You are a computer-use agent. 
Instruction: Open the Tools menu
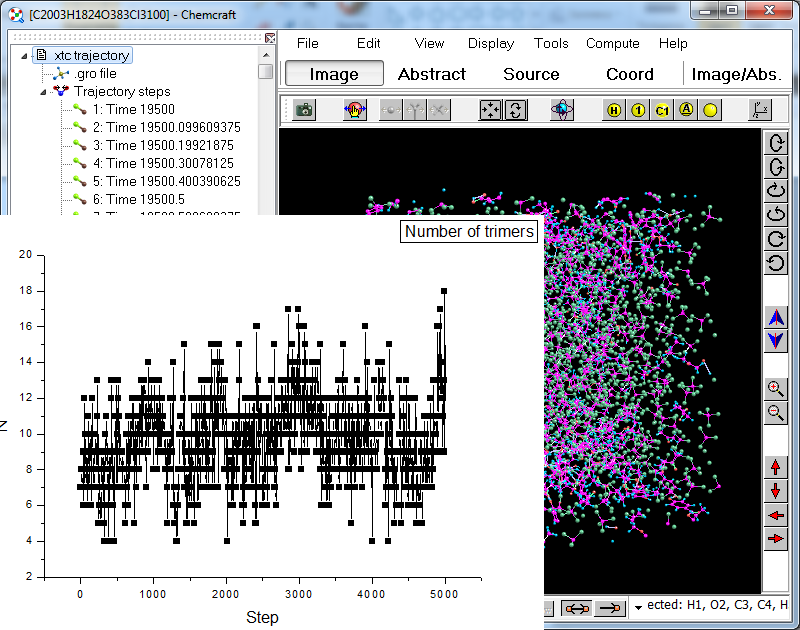551,43
